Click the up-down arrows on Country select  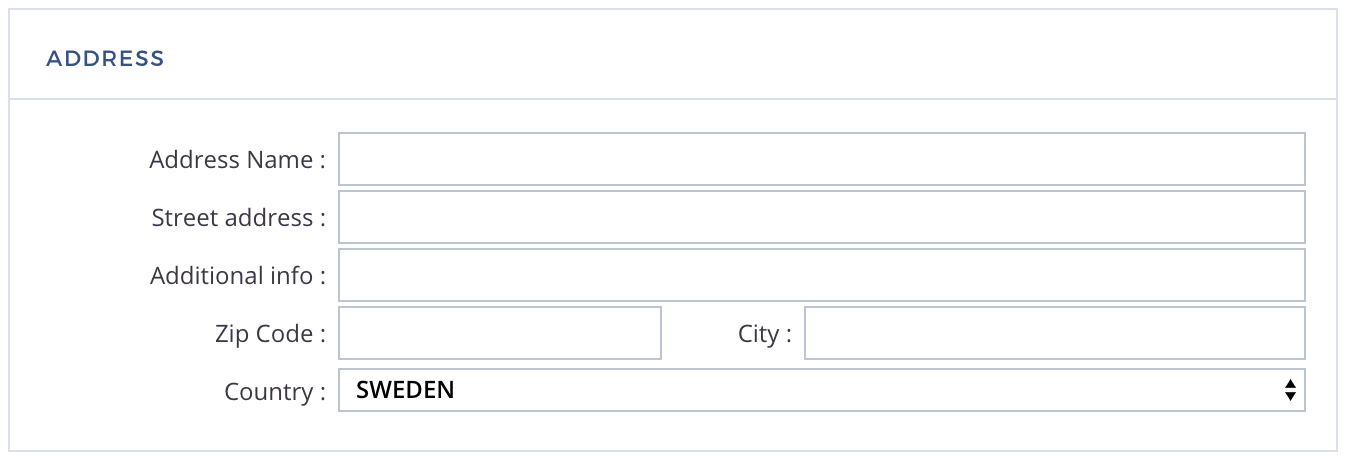tap(1290, 391)
